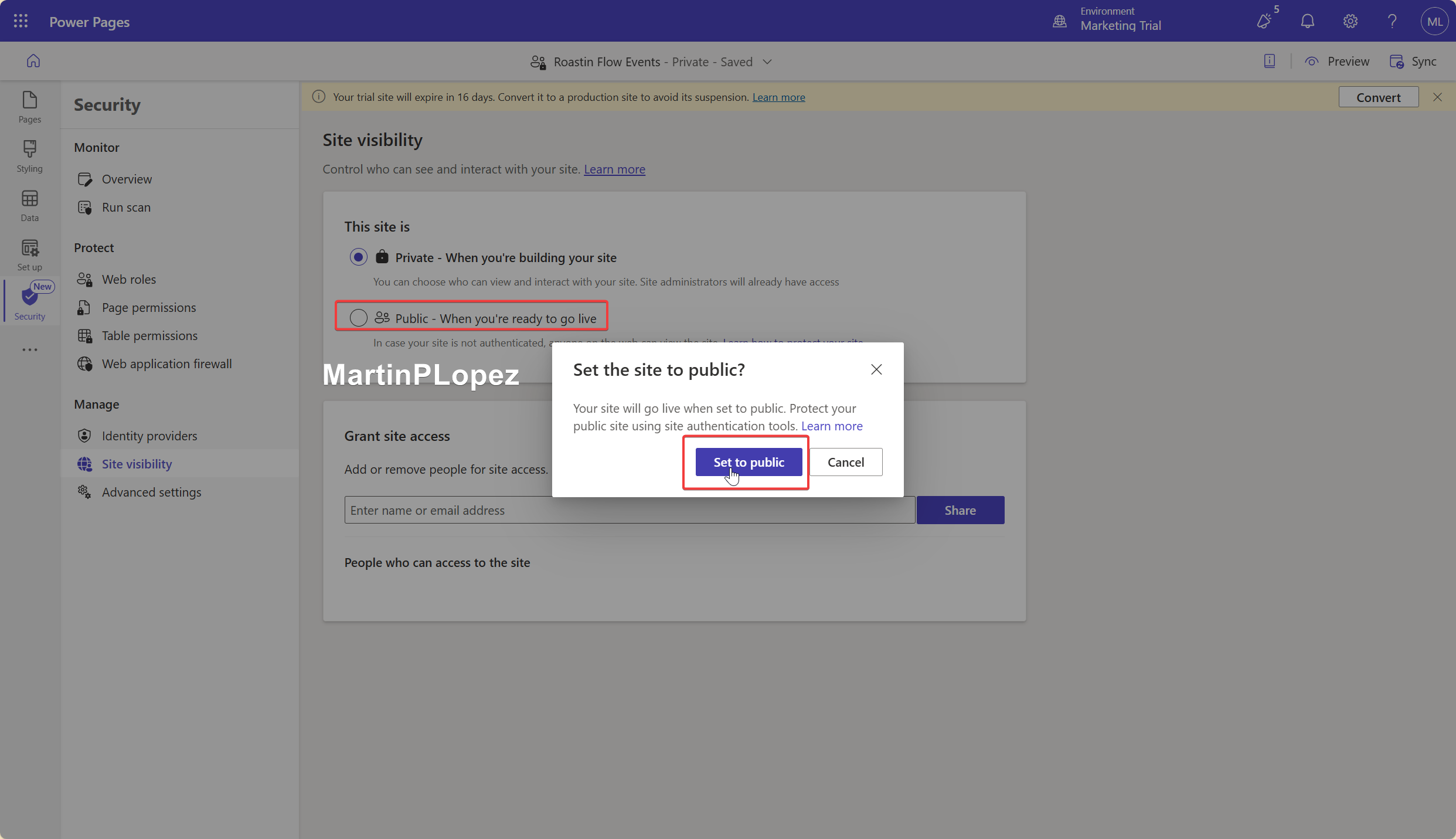Go to the Home icon
The image size is (1456, 839).
tap(33, 61)
